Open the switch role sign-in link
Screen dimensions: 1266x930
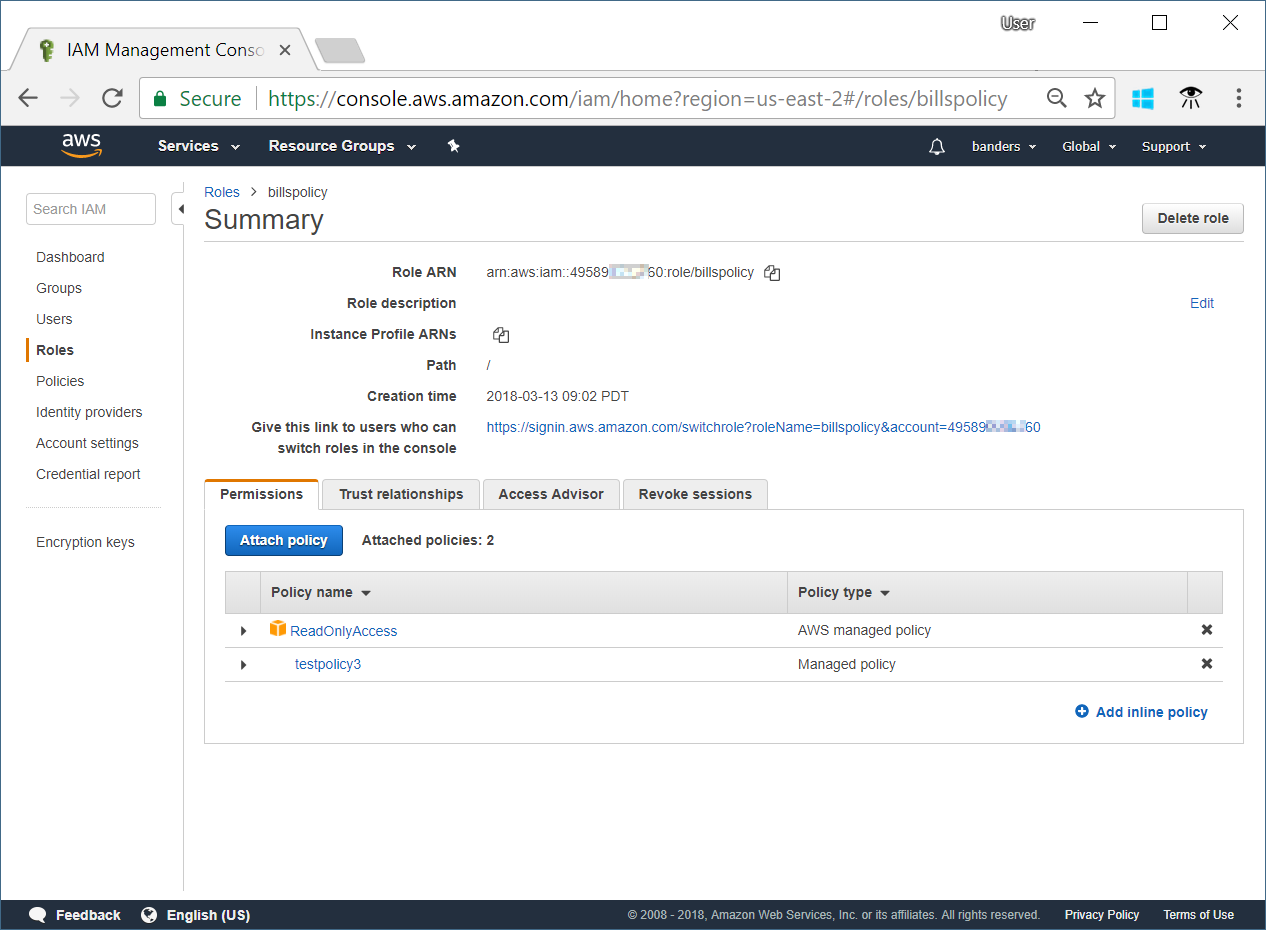click(x=763, y=427)
